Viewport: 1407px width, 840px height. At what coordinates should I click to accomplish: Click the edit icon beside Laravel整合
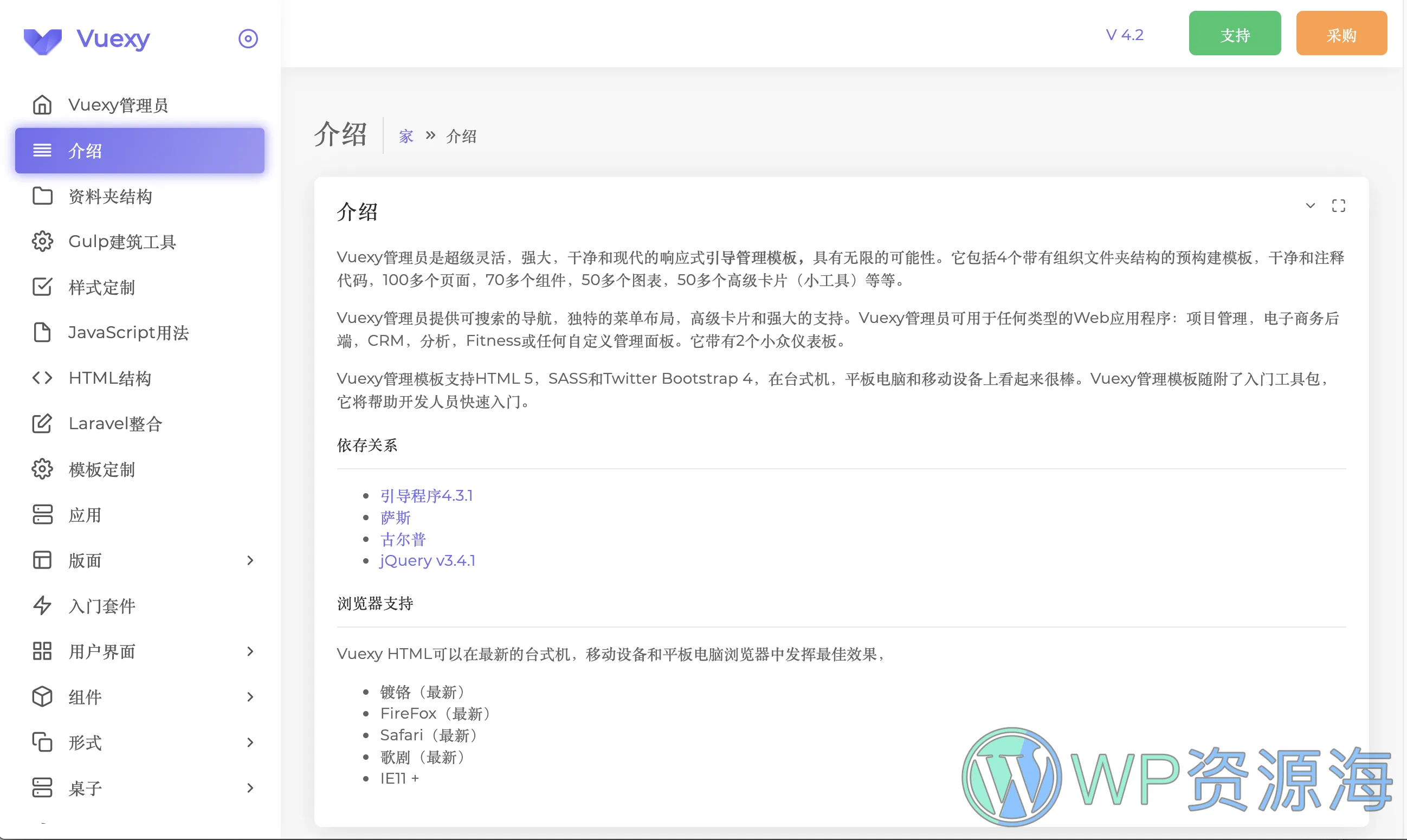click(x=42, y=423)
